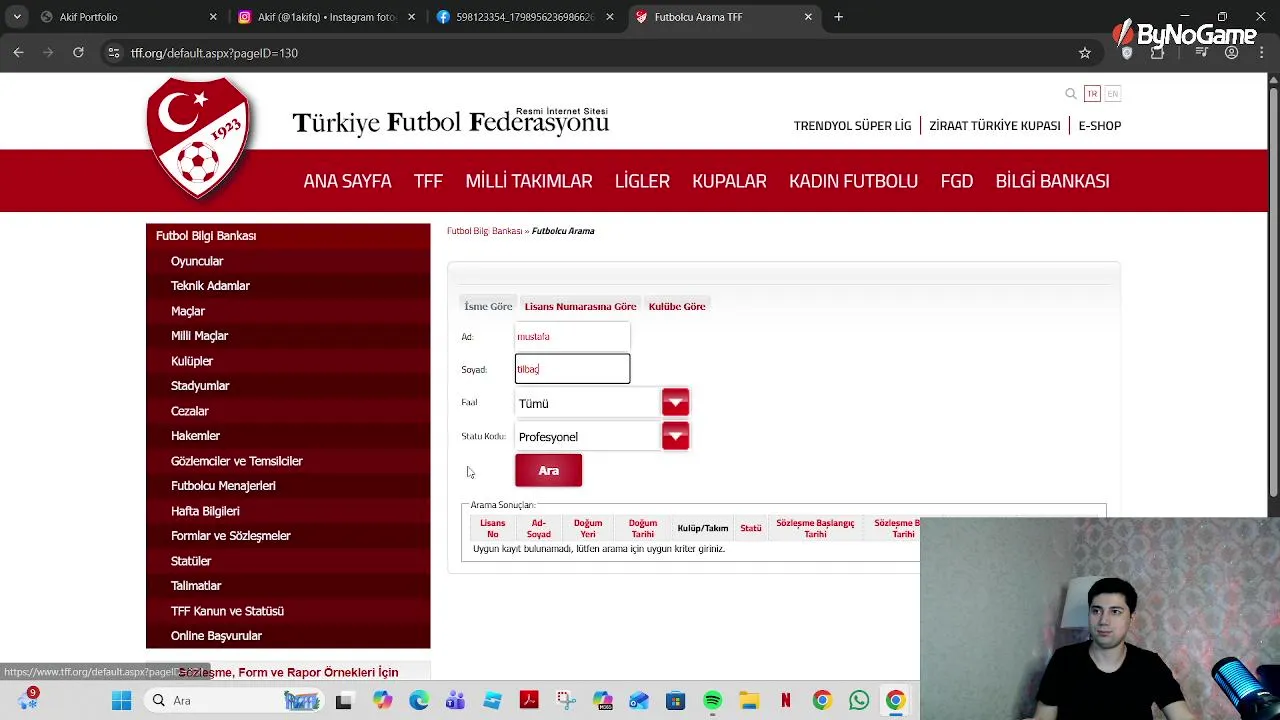Click the red arrow of Faal dropdown
This screenshot has width=1280, height=720.
pos(675,403)
